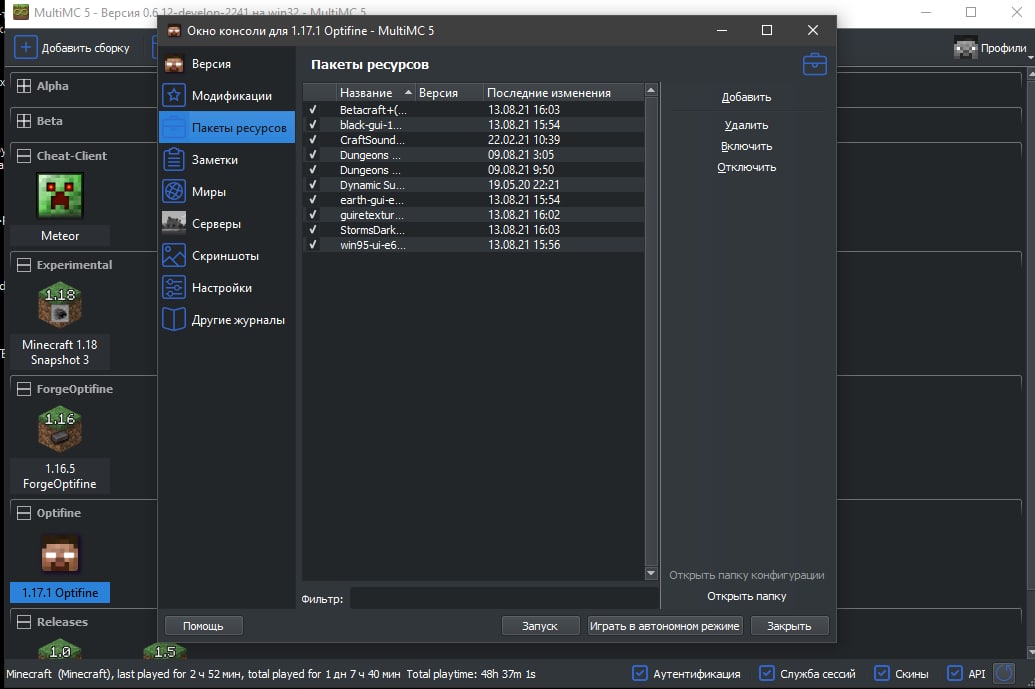Select Dungeons row dated 09.08.21 9:50
The height and width of the screenshot is (689, 1035).
[x=473, y=170]
